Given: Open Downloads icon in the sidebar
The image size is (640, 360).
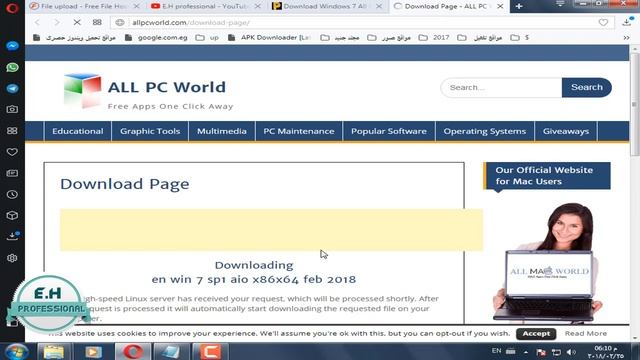Looking at the screenshot, I should [x=12, y=236].
